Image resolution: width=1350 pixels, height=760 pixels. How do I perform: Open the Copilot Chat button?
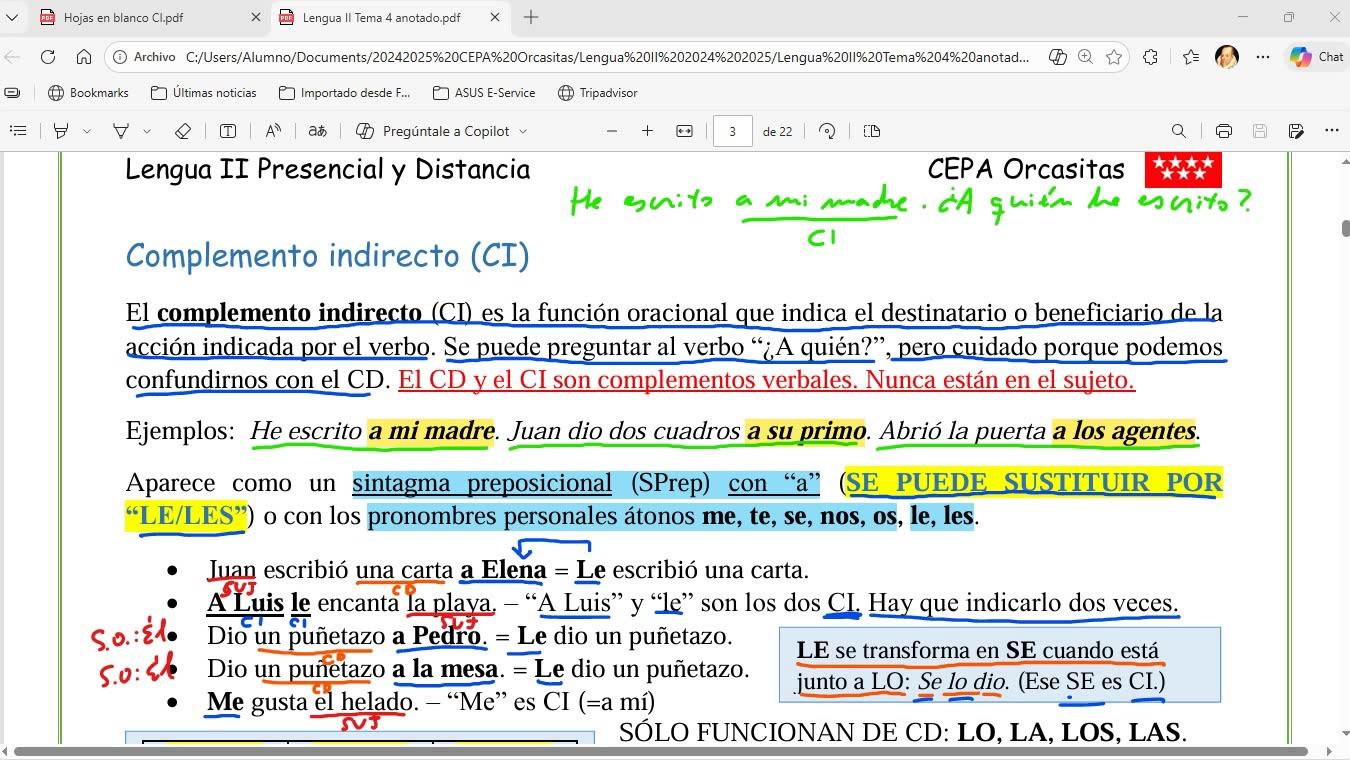pyautogui.click(x=1316, y=57)
